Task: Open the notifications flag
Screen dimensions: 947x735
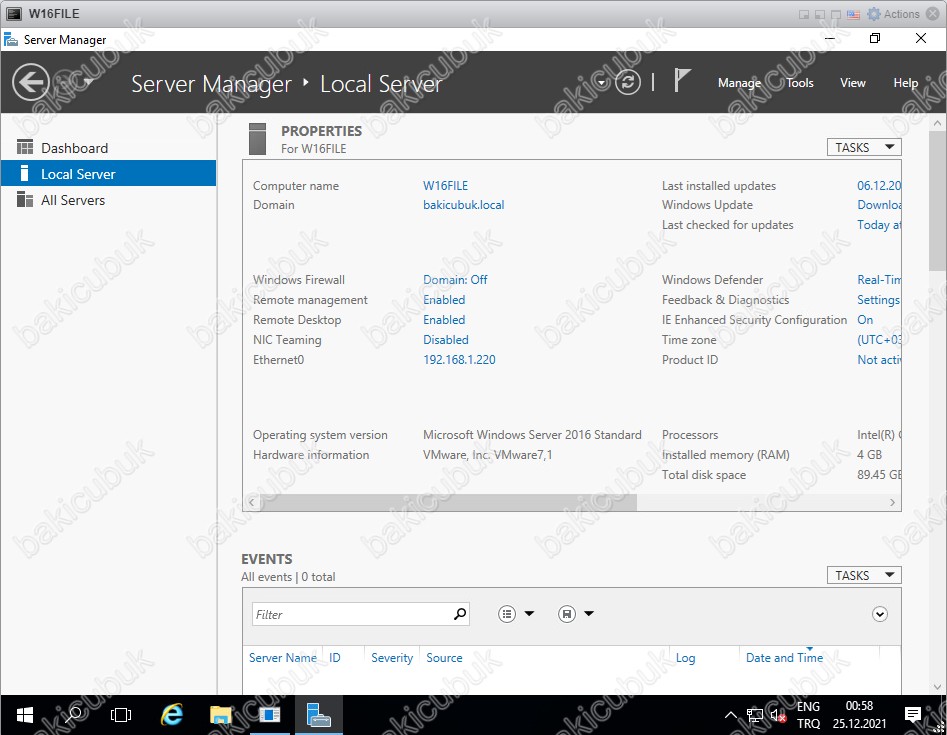Action: pos(682,80)
